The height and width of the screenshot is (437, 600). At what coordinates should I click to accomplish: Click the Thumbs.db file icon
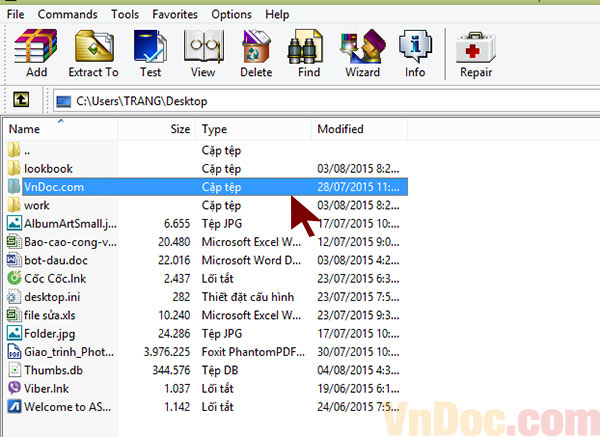coord(14,370)
